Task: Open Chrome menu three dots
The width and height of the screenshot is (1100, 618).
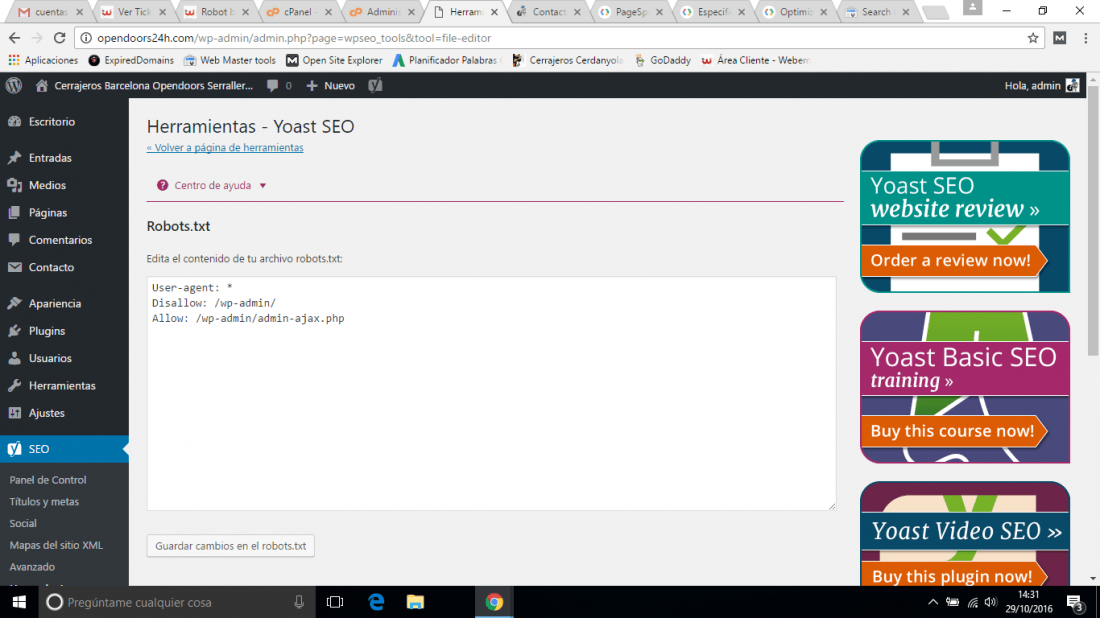Action: point(1085,38)
